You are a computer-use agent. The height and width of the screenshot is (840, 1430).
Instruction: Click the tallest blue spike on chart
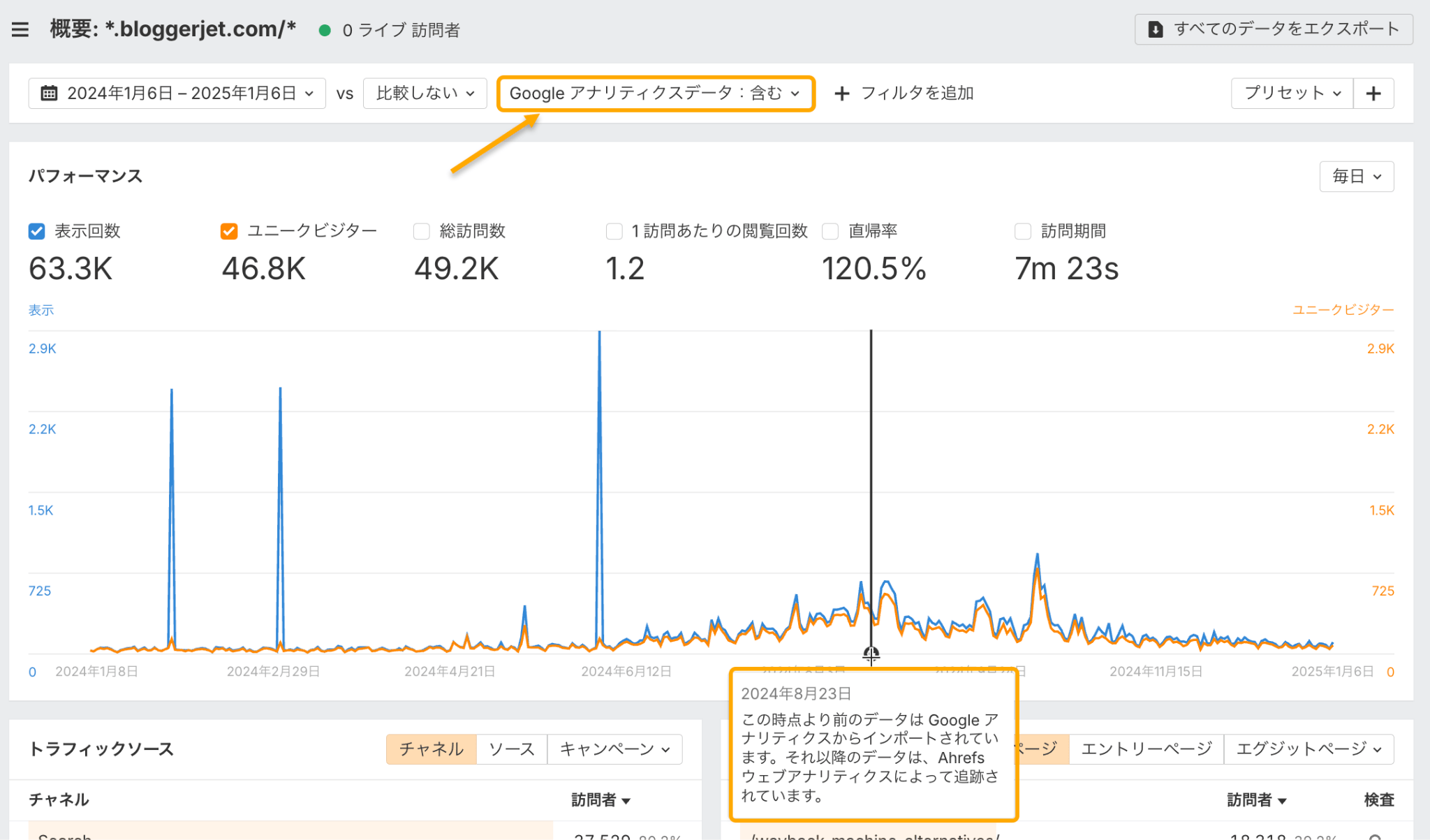599,335
